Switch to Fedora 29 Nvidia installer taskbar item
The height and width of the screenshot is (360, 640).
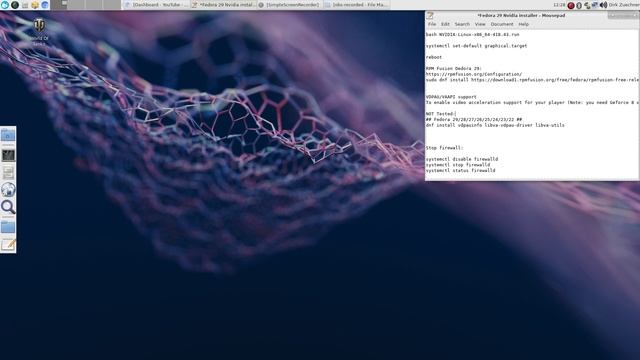[223, 5]
